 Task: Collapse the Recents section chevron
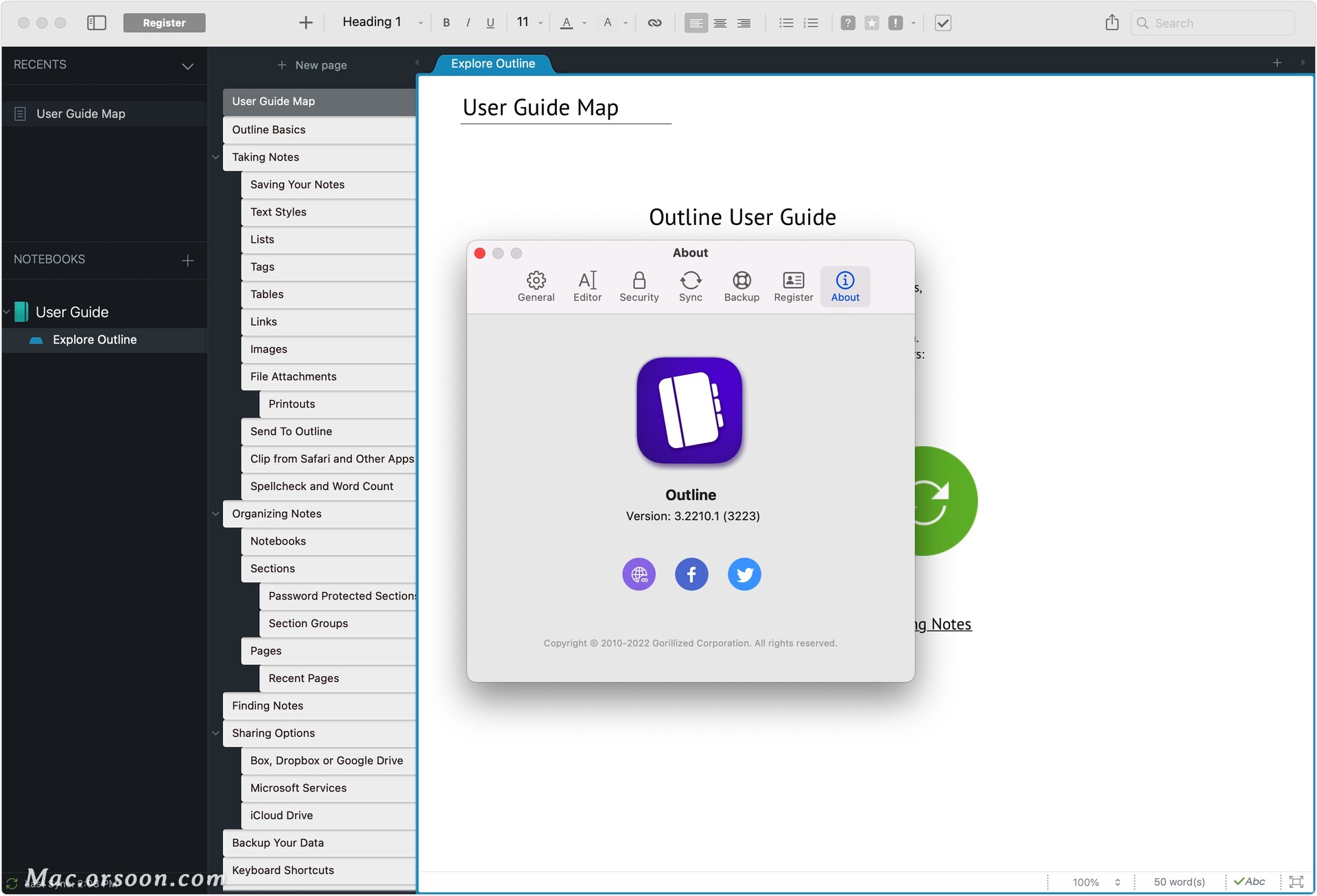click(187, 66)
